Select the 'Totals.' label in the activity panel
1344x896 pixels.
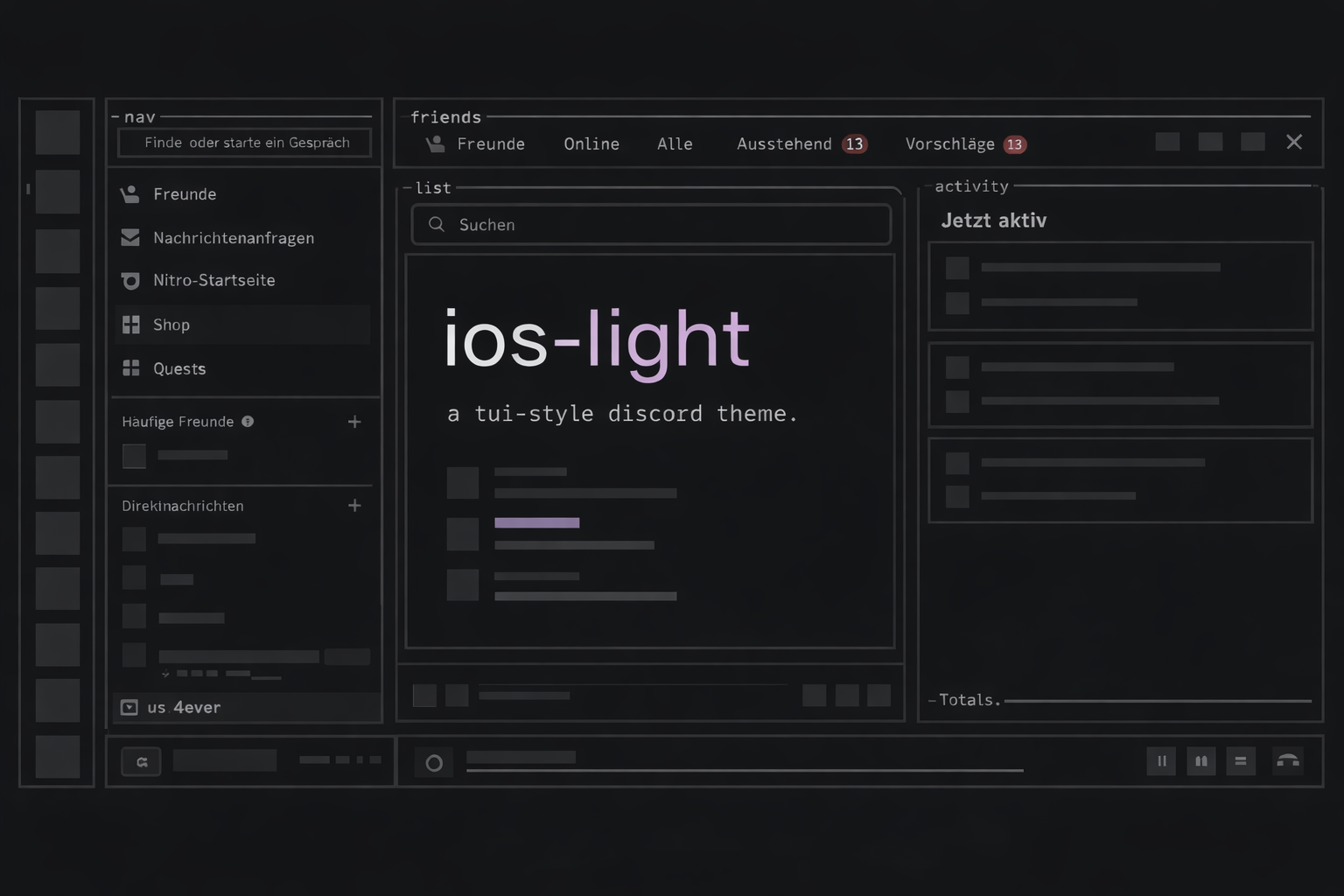click(x=969, y=700)
